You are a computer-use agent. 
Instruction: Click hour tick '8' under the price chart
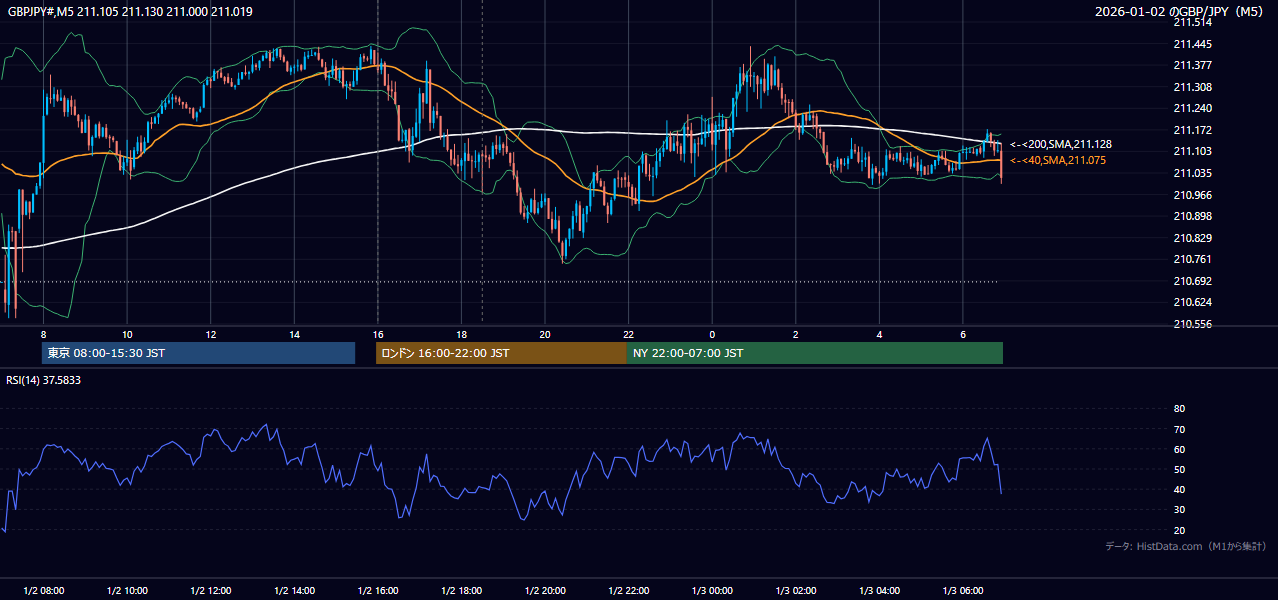(x=43, y=334)
